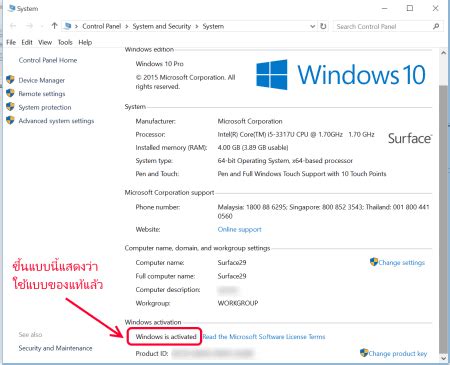Open Security and Maintenance link
450x365 pixels.
[x=55, y=348]
